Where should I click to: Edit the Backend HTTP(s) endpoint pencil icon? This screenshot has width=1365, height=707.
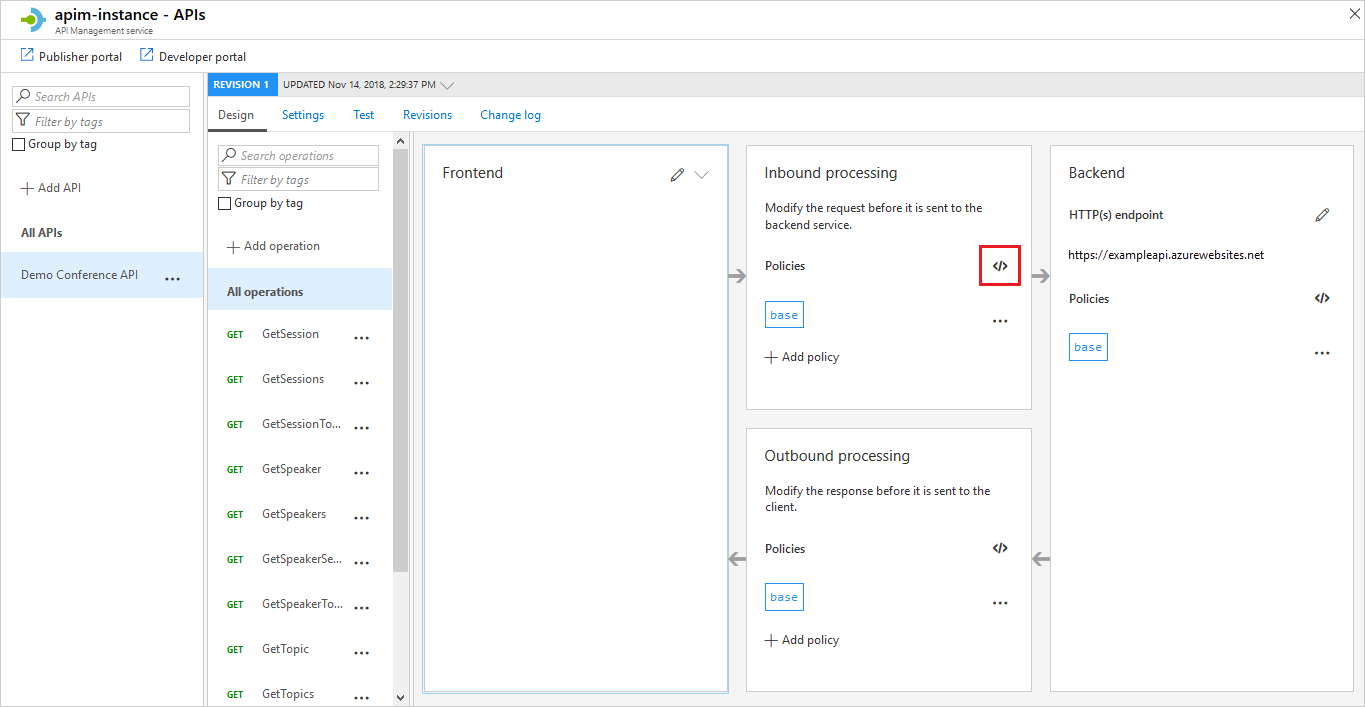point(1321,214)
